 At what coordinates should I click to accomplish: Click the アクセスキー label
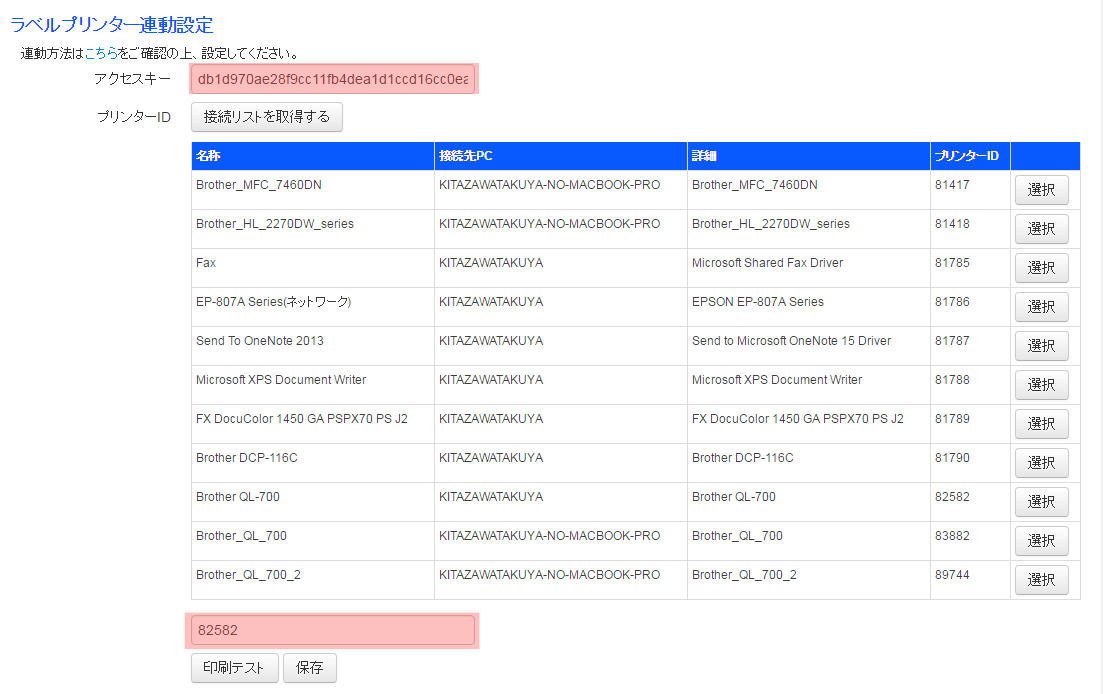click(132, 79)
